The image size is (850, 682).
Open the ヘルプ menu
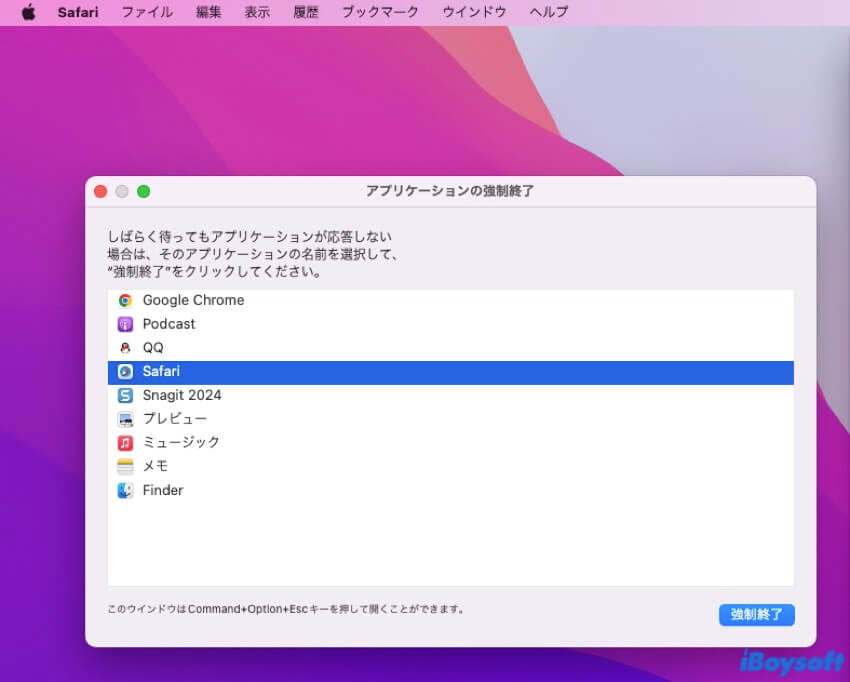546,12
